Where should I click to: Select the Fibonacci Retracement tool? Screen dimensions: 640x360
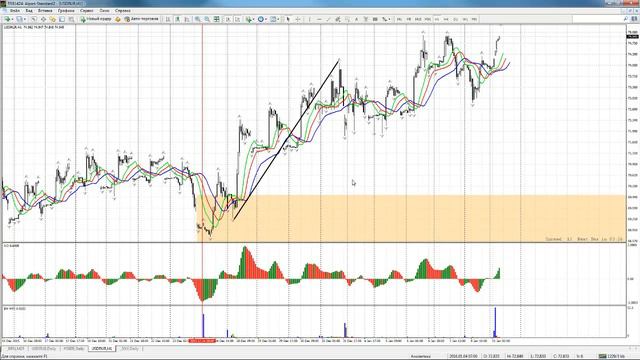click(x=348, y=19)
